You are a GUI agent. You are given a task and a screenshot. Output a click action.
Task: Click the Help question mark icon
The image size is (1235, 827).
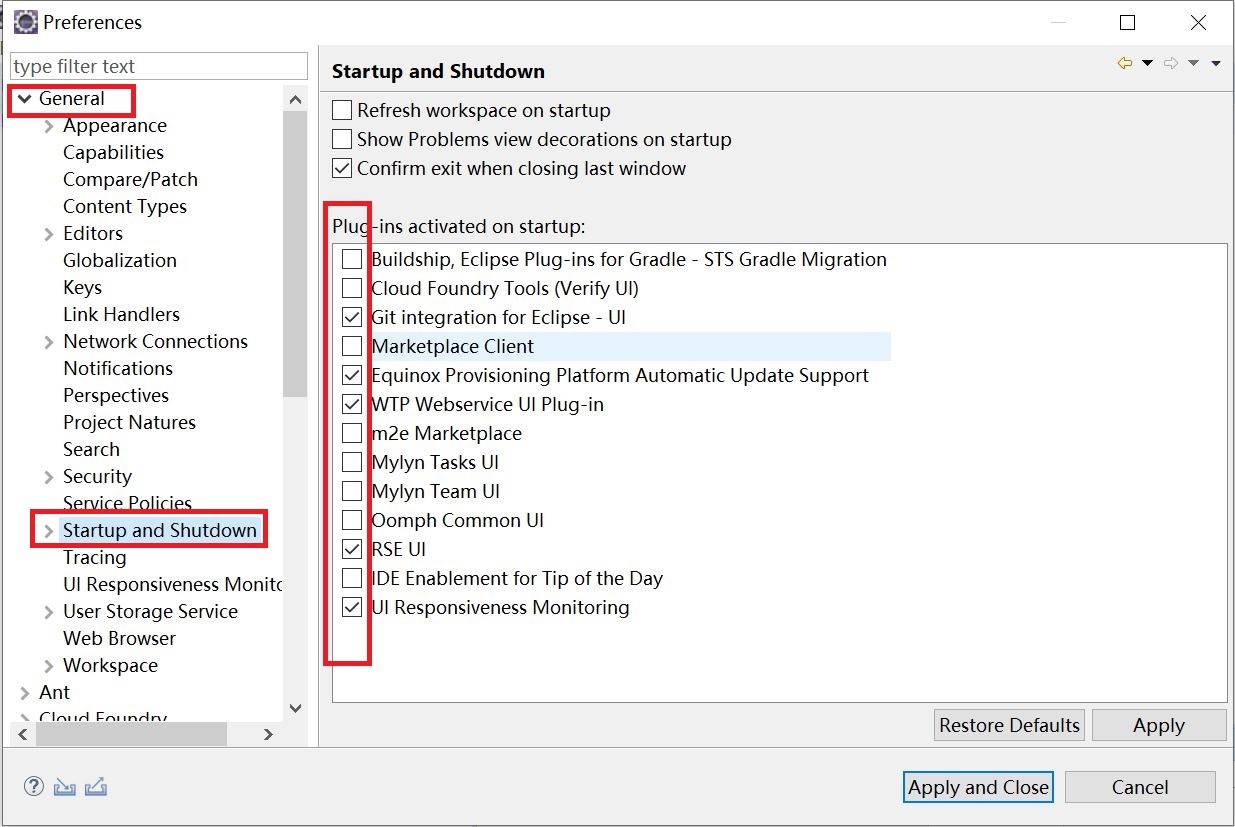(33, 787)
